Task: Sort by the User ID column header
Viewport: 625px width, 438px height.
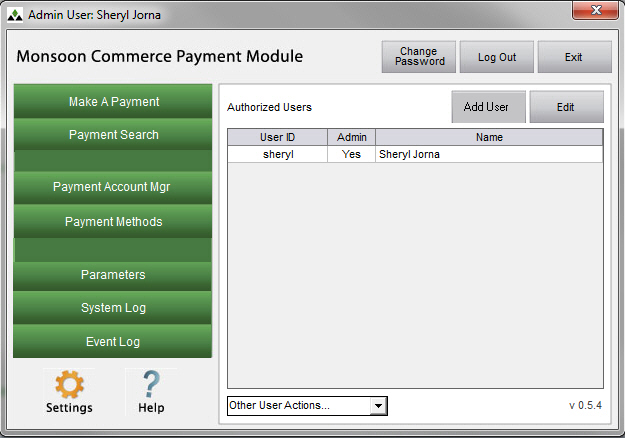Action: point(277,137)
